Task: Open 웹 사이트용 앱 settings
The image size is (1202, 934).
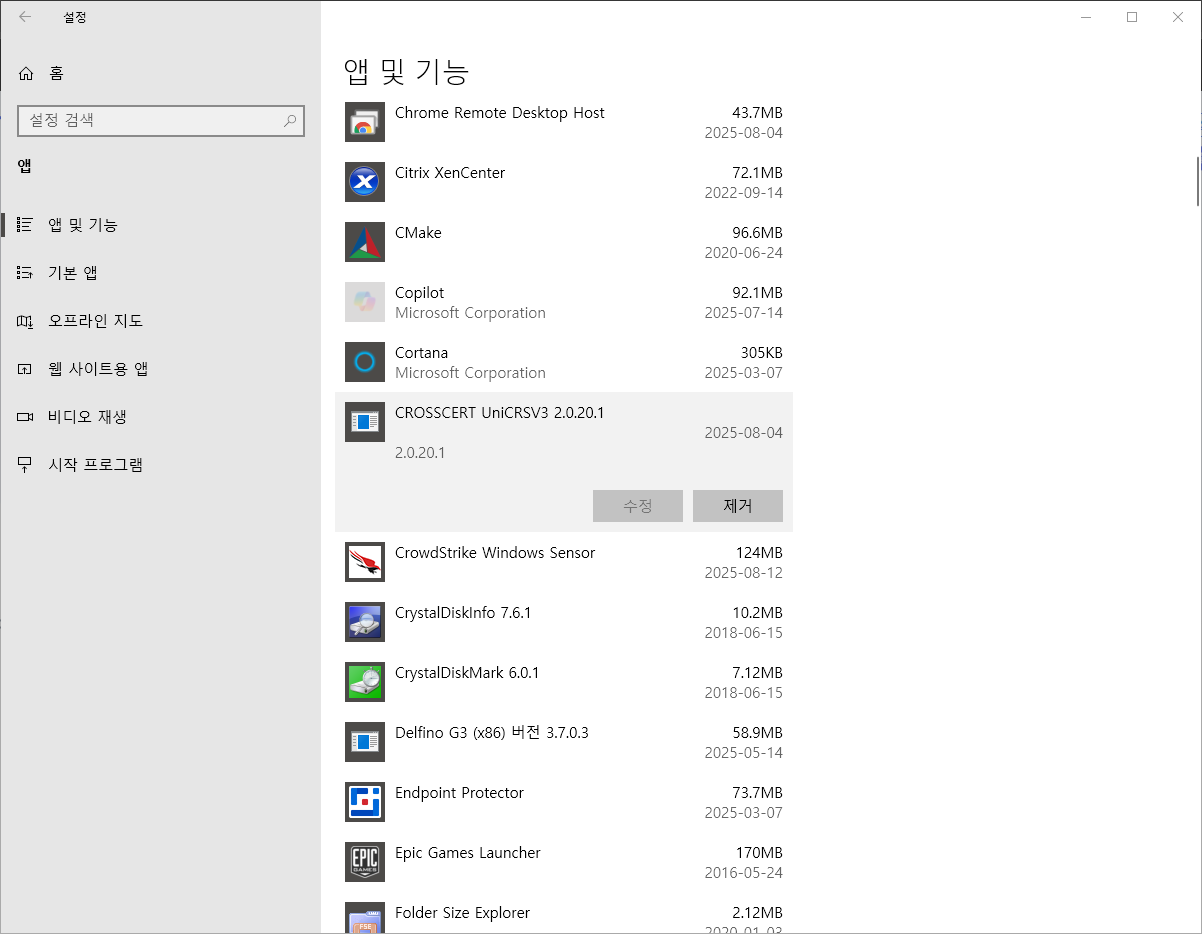Action: pos(160,369)
